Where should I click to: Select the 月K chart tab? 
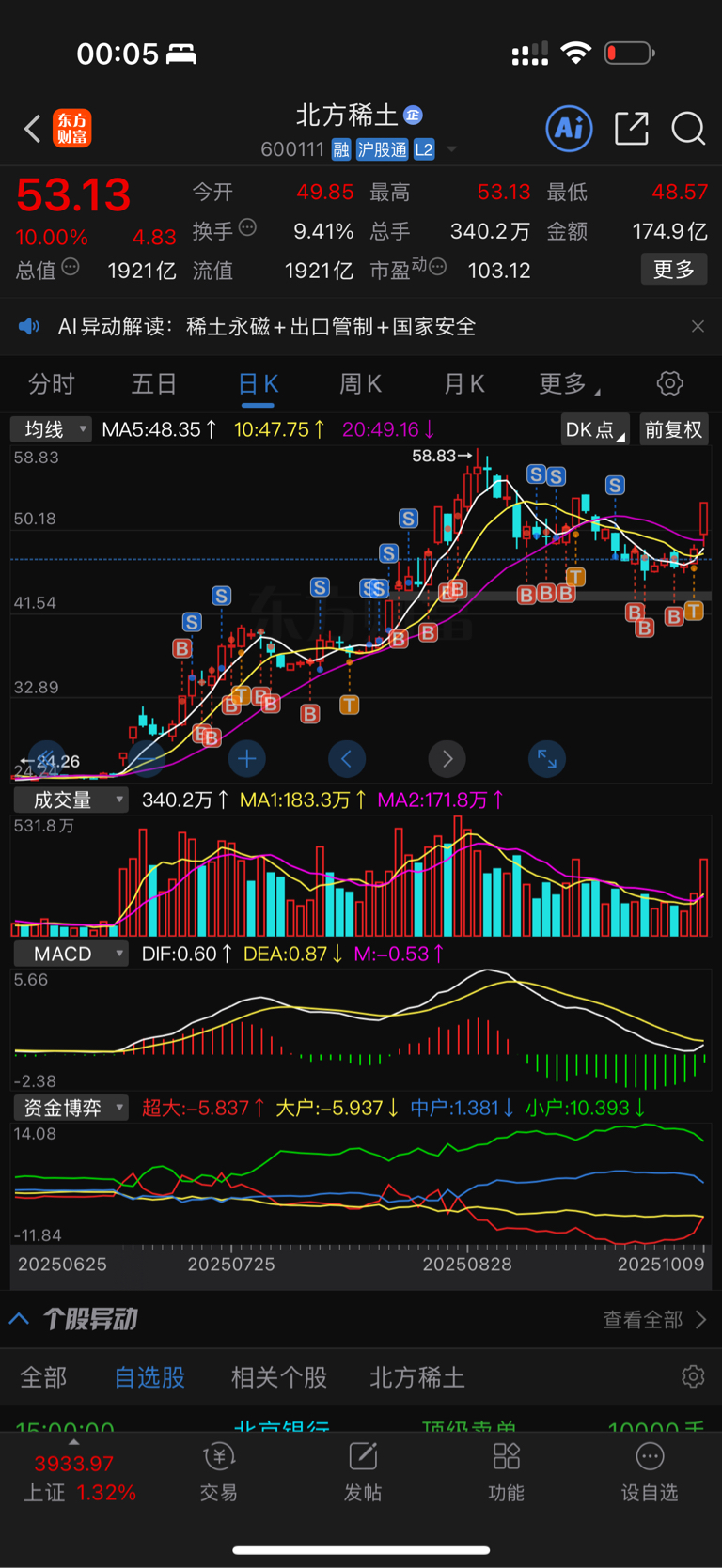pyautogui.click(x=463, y=384)
